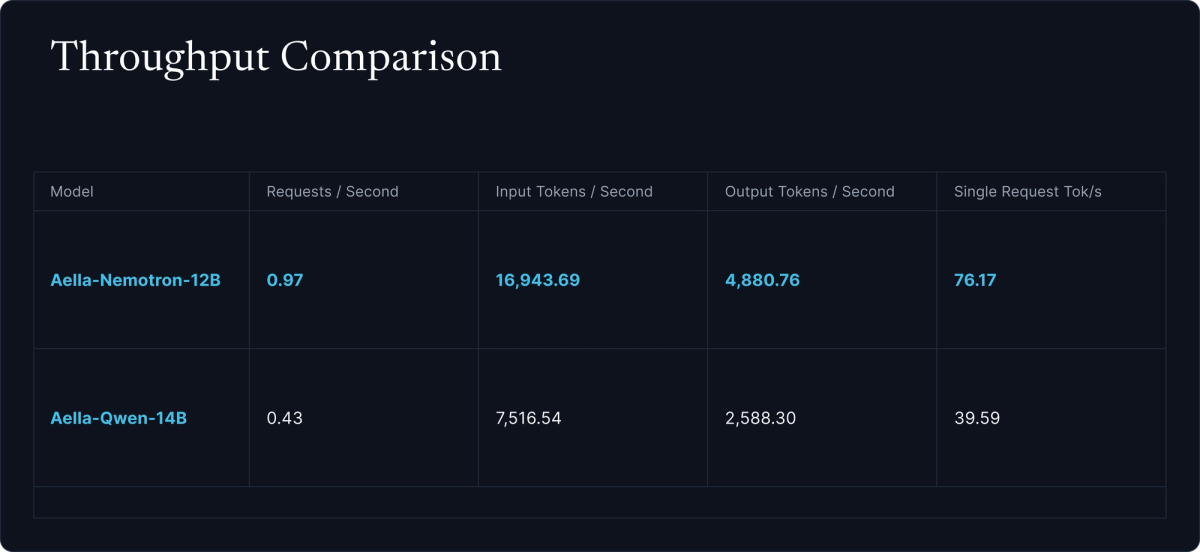The image size is (1200, 552).
Task: Select the 16,943.69 input tokens value
Action: pyautogui.click(x=537, y=280)
